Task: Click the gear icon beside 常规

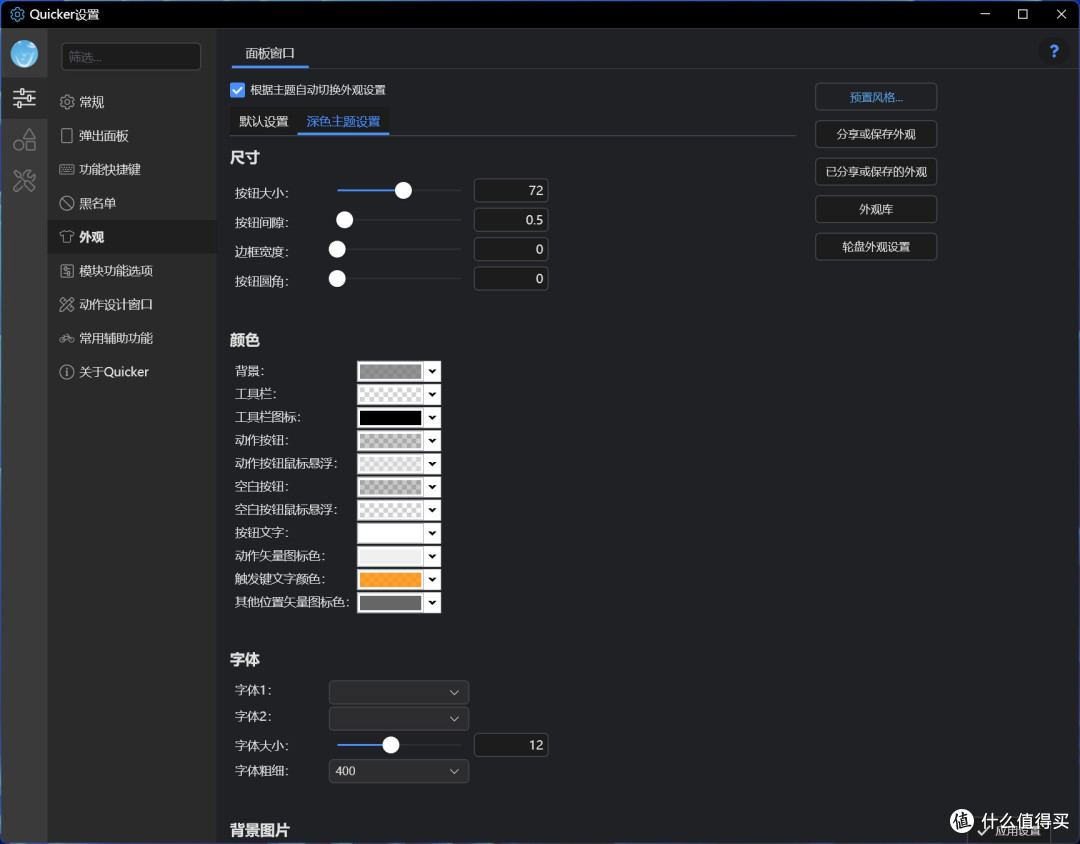Action: [x=67, y=102]
